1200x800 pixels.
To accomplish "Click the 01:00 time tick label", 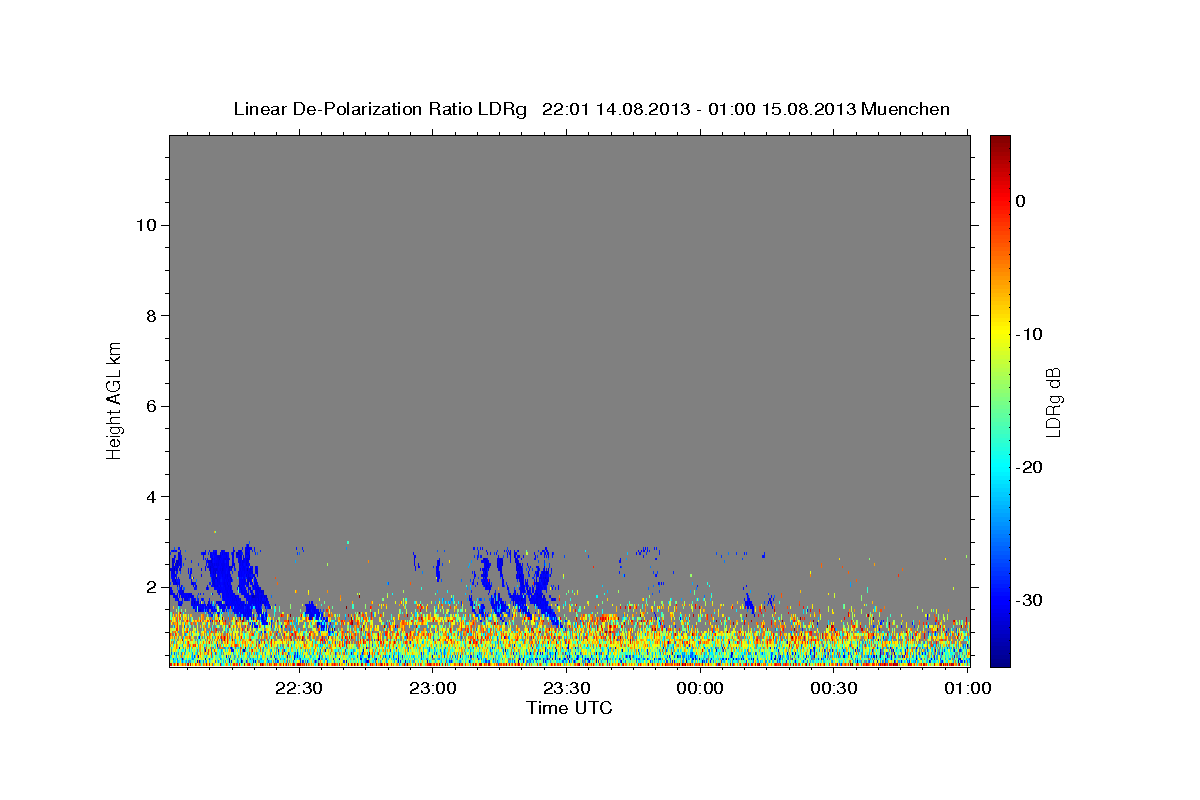I will [968, 688].
